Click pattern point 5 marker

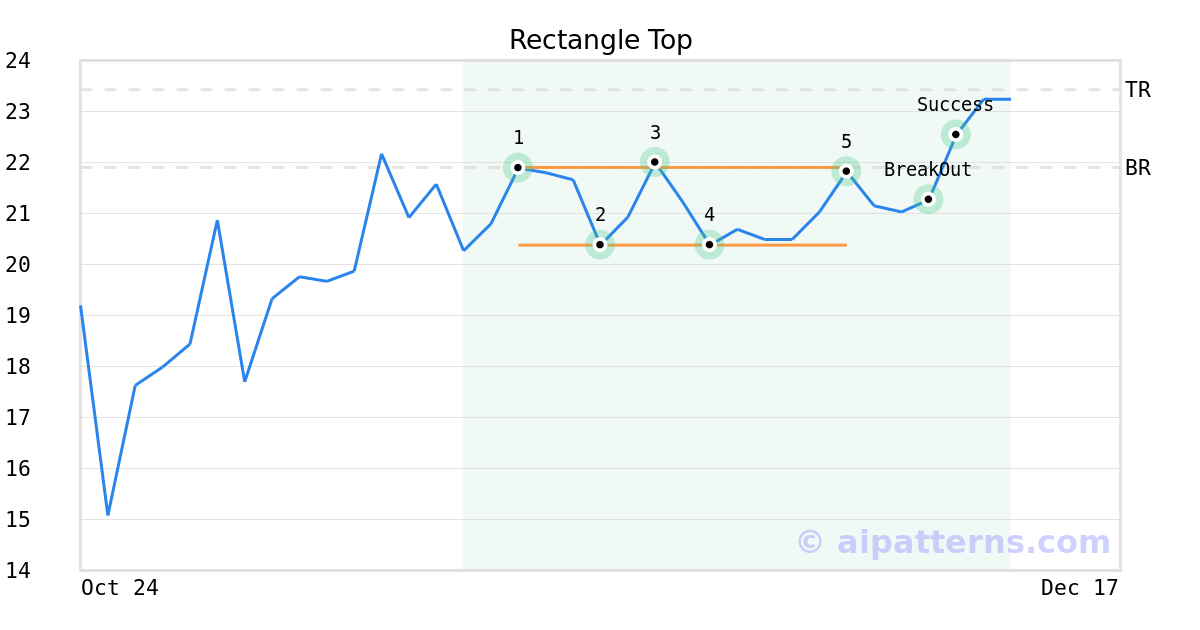point(846,171)
